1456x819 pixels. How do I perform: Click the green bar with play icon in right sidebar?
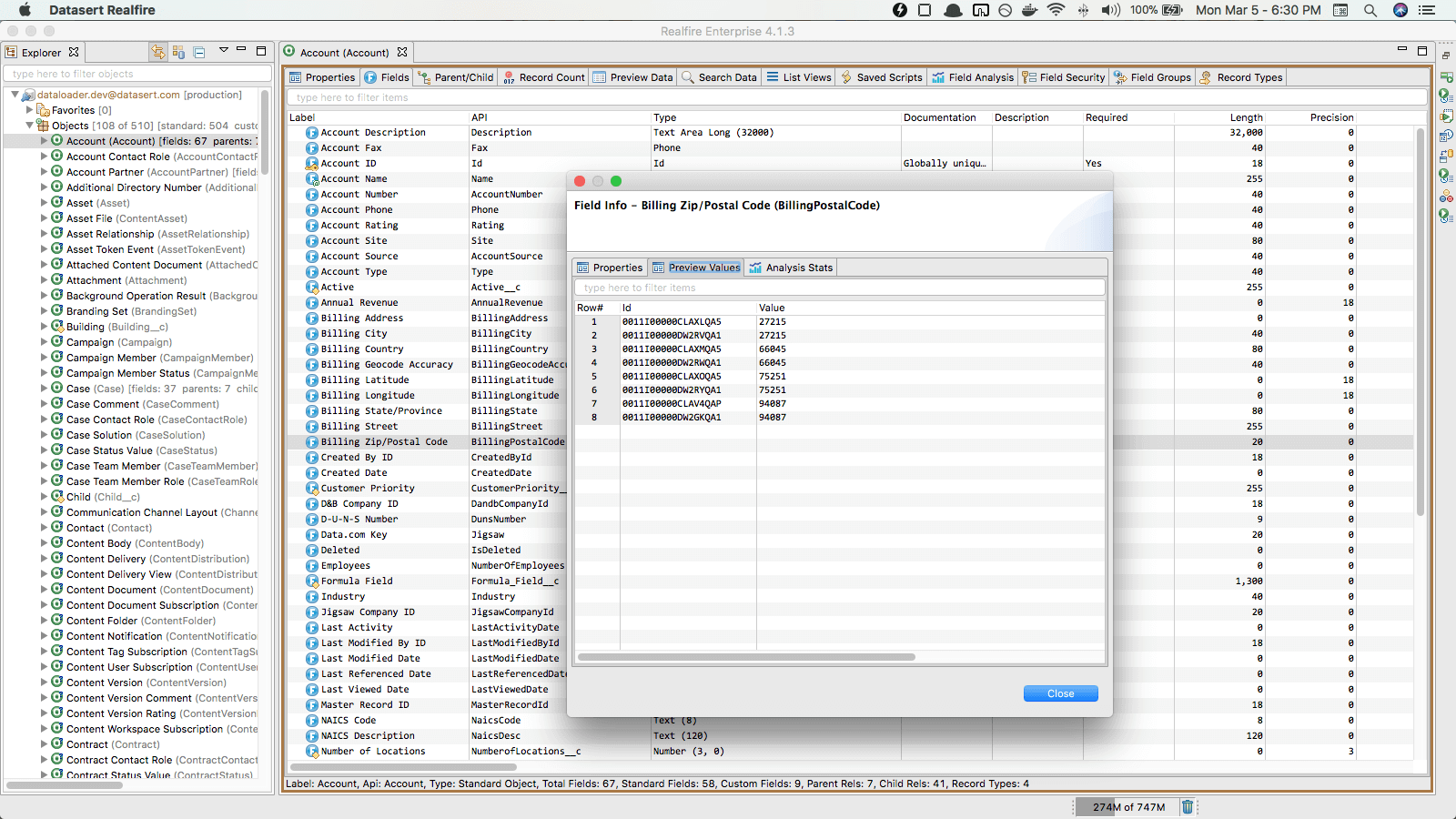point(1446,77)
